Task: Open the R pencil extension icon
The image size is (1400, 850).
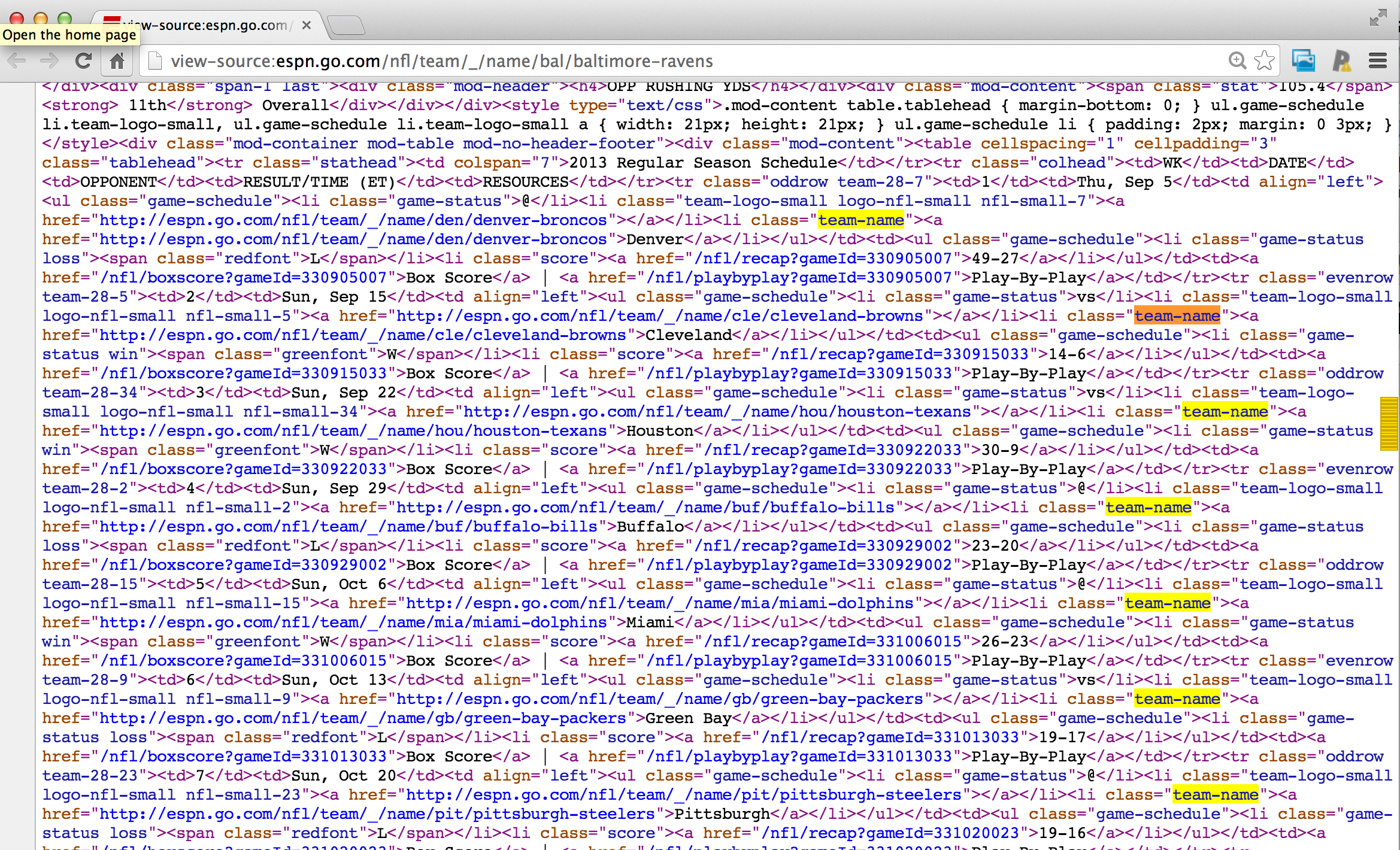Action: [1342, 60]
